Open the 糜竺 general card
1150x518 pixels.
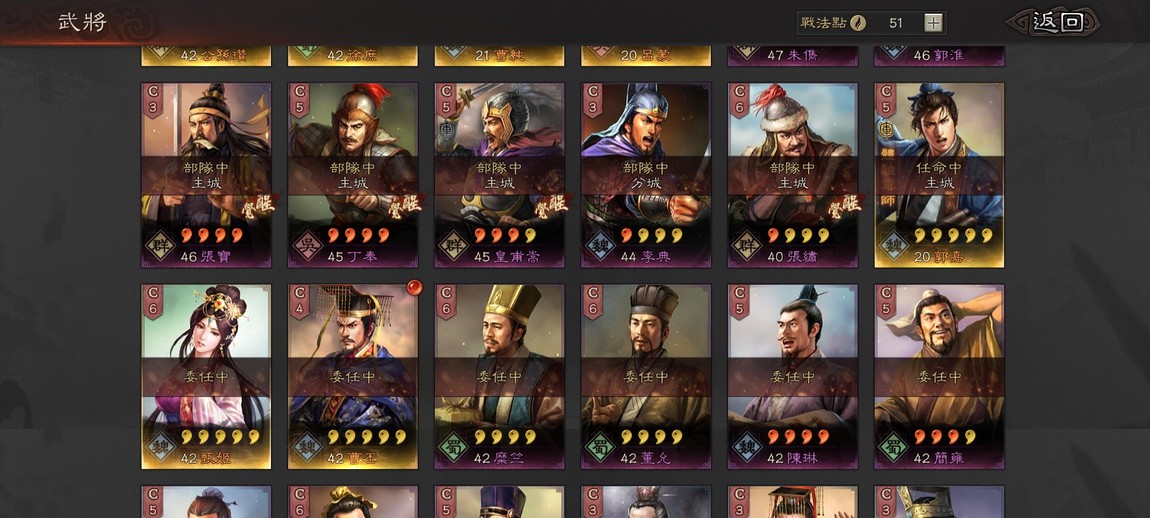click(x=499, y=377)
